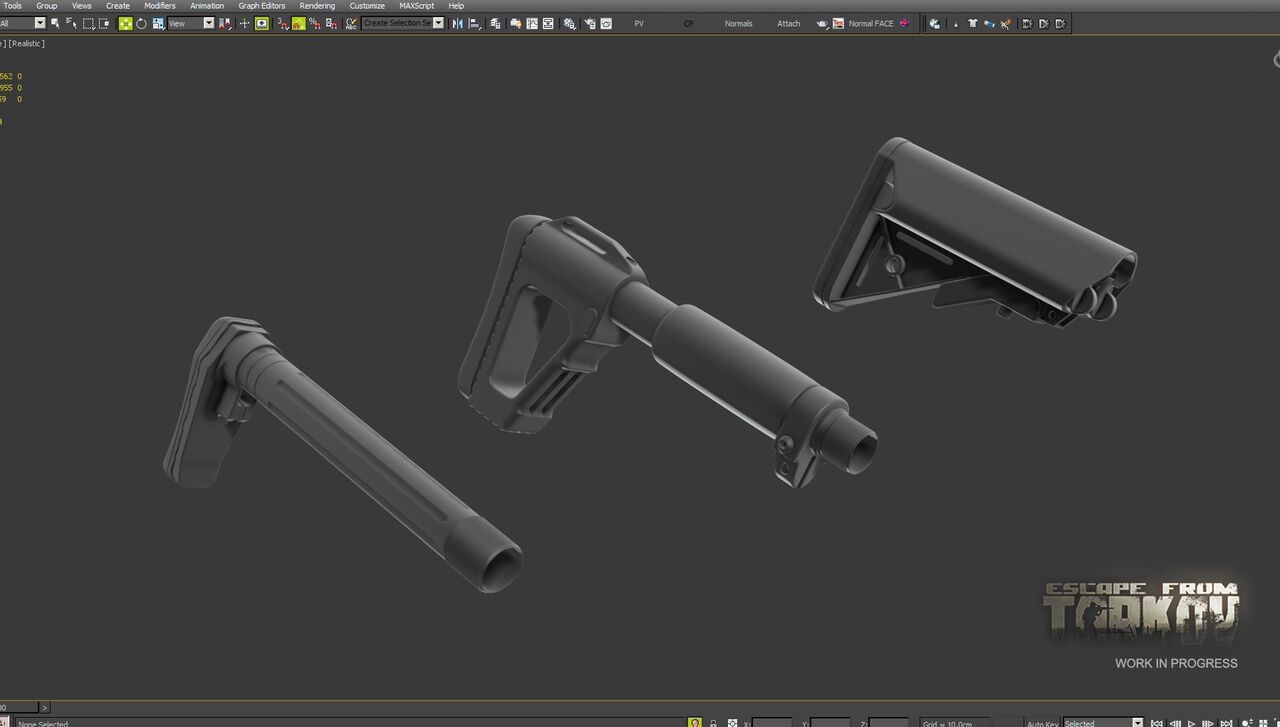Click the Mirror tool icon
Image resolution: width=1280 pixels, height=727 pixels.
tap(458, 23)
